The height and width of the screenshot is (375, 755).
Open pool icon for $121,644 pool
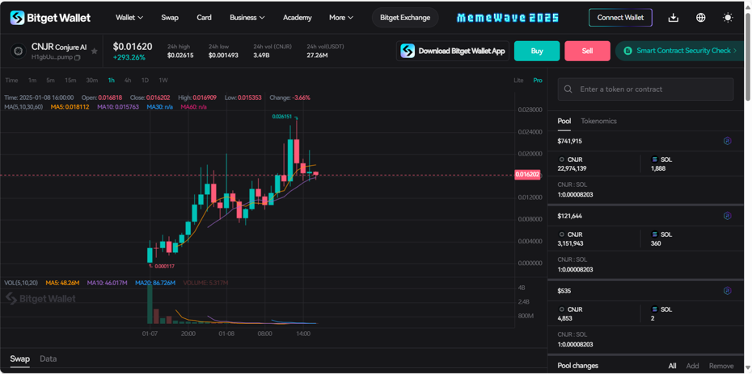[x=728, y=216]
